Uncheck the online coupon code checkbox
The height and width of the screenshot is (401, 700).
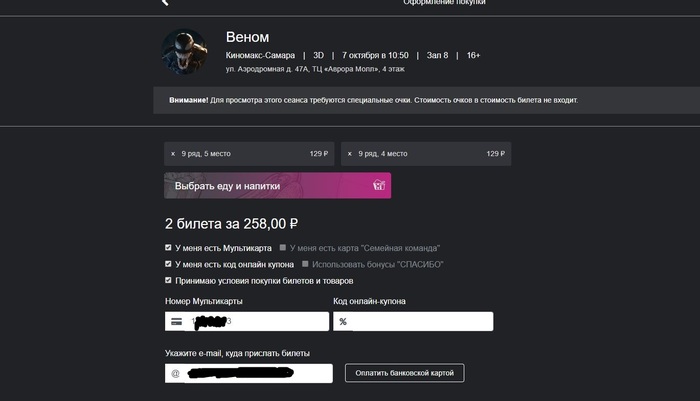pos(168,264)
